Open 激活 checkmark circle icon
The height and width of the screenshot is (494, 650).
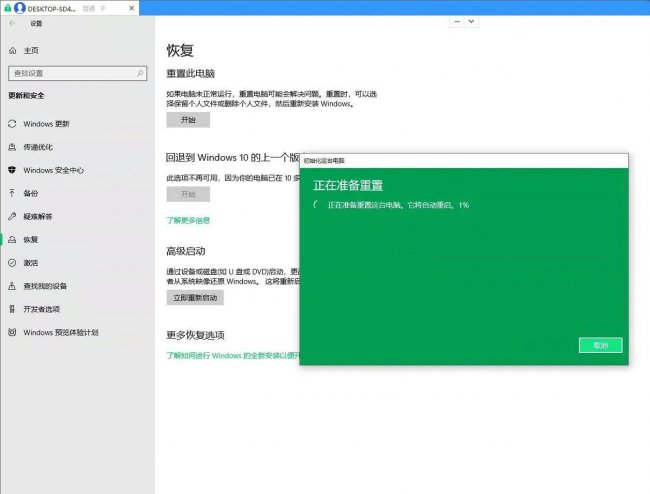point(12,263)
